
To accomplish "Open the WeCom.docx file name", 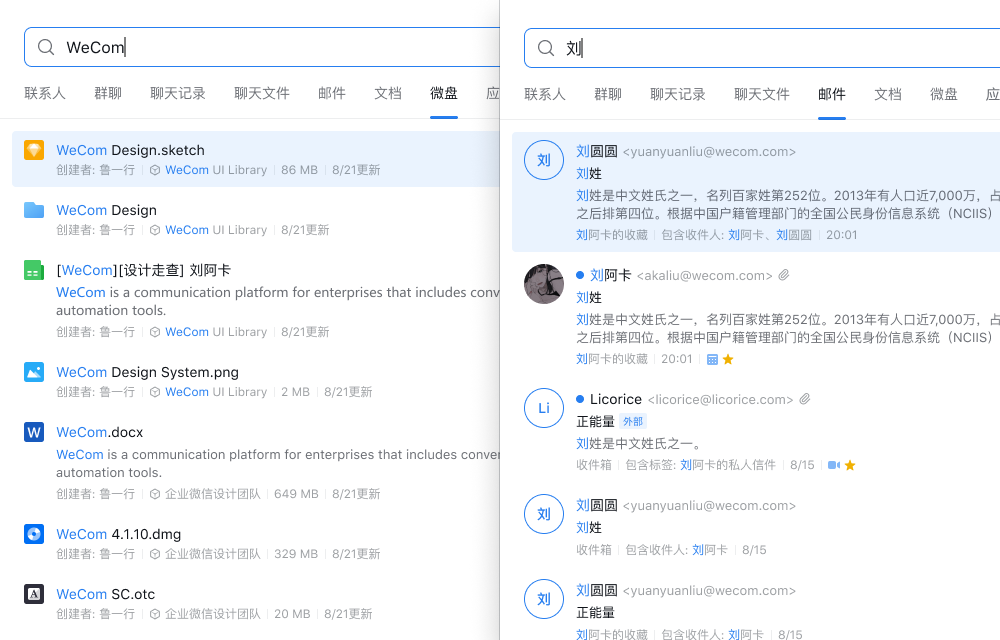I will click(x=99, y=432).
